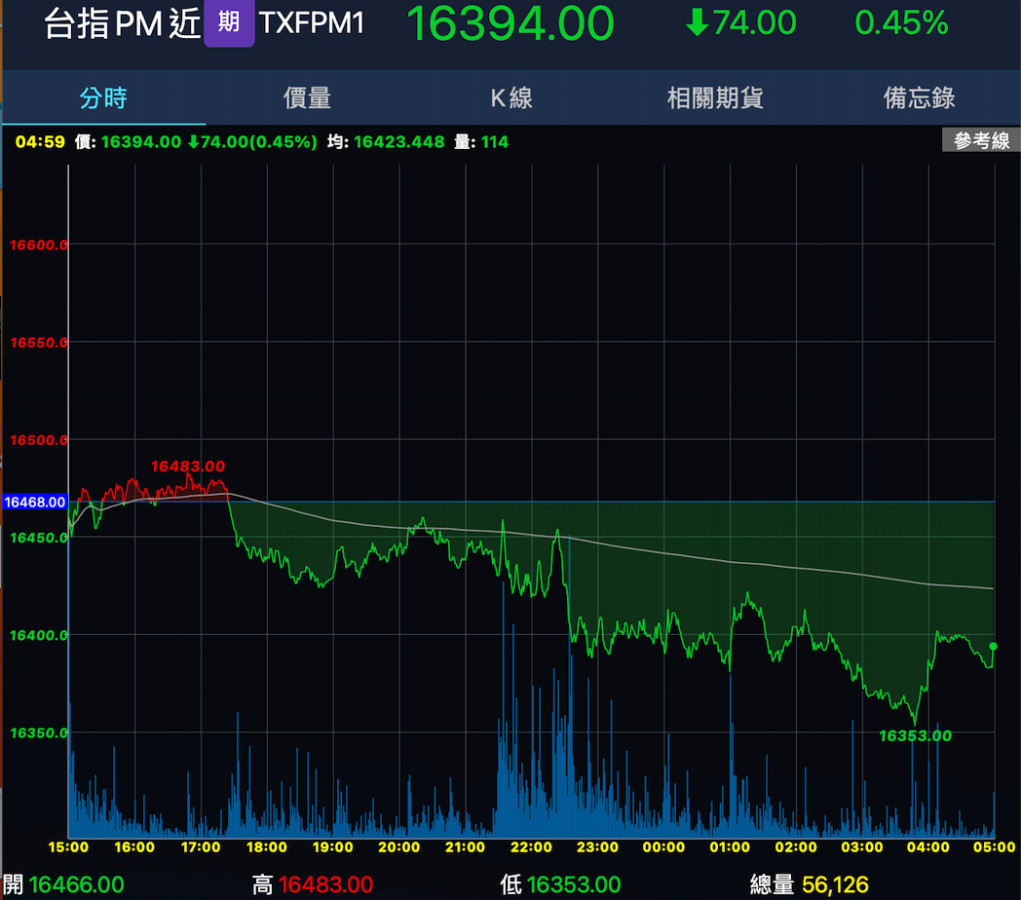Click the 23:00 time axis label
1021x900 pixels.
(598, 847)
